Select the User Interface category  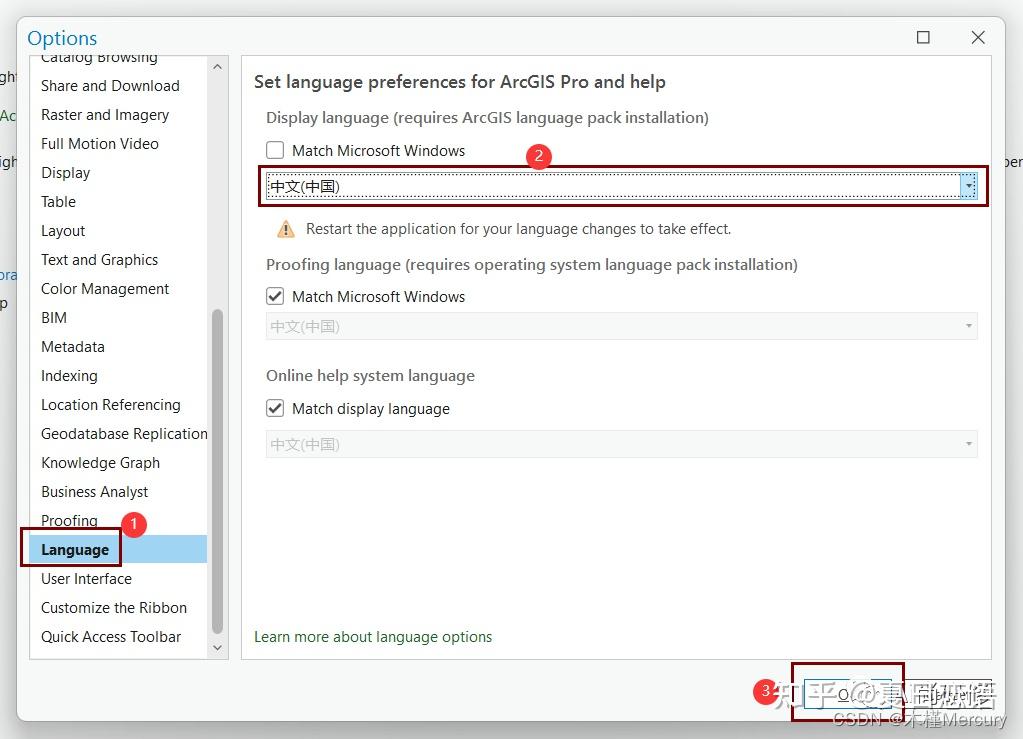click(x=86, y=578)
